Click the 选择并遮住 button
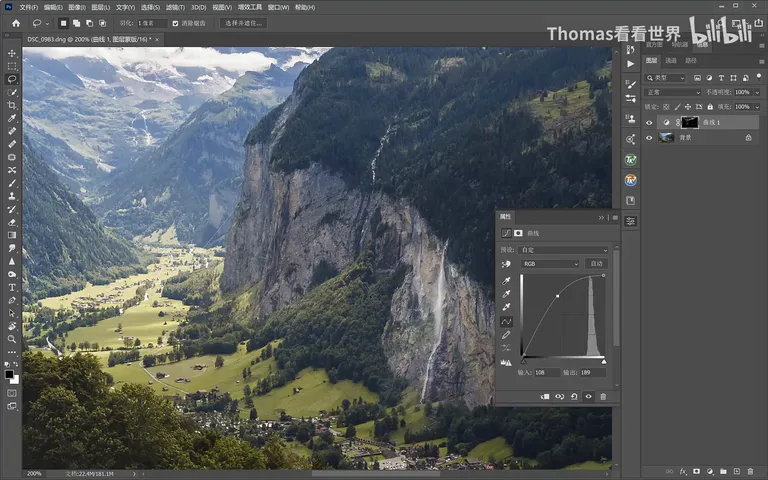Screen dimensions: 768x480 pyautogui.click(x=243, y=23)
